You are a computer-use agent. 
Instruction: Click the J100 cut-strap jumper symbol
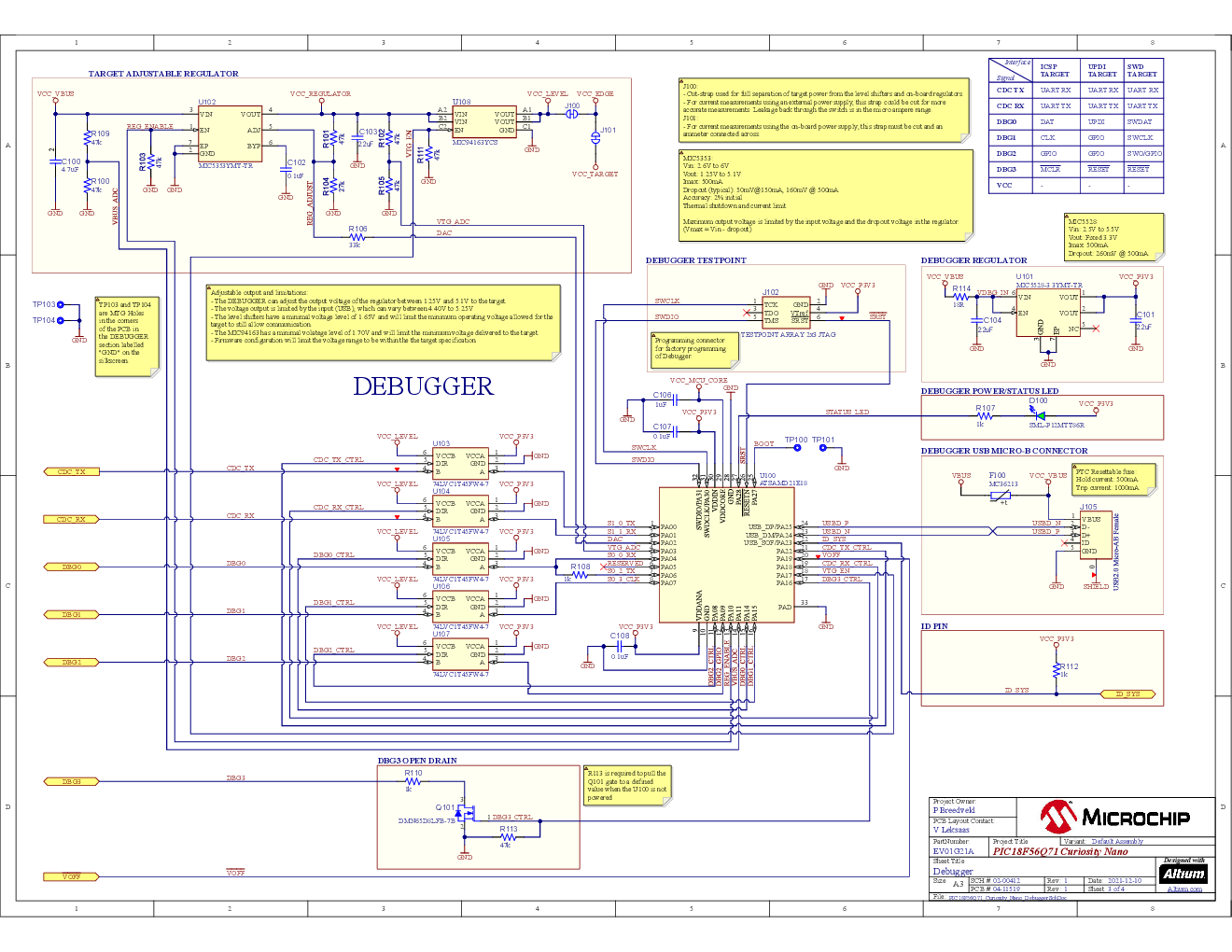point(571,114)
